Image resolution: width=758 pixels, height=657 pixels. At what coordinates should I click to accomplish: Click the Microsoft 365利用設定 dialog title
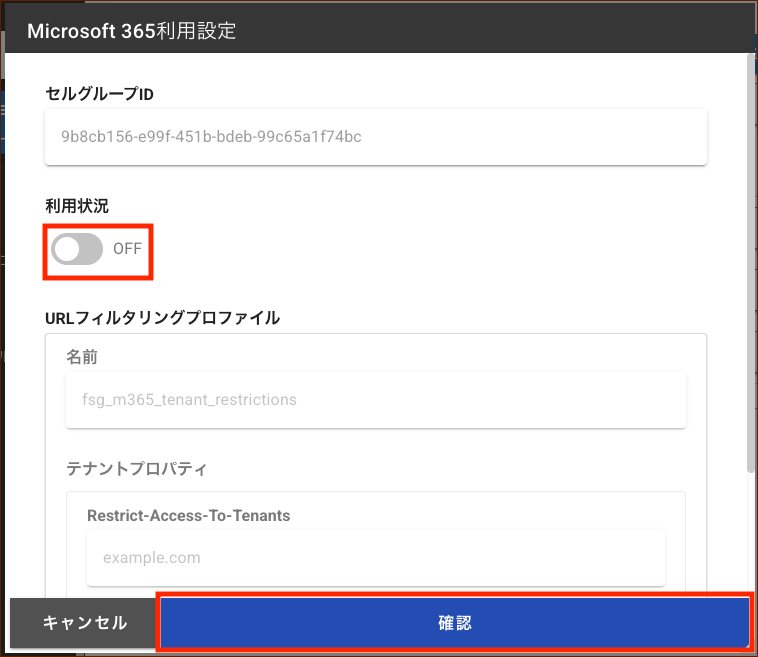131,31
